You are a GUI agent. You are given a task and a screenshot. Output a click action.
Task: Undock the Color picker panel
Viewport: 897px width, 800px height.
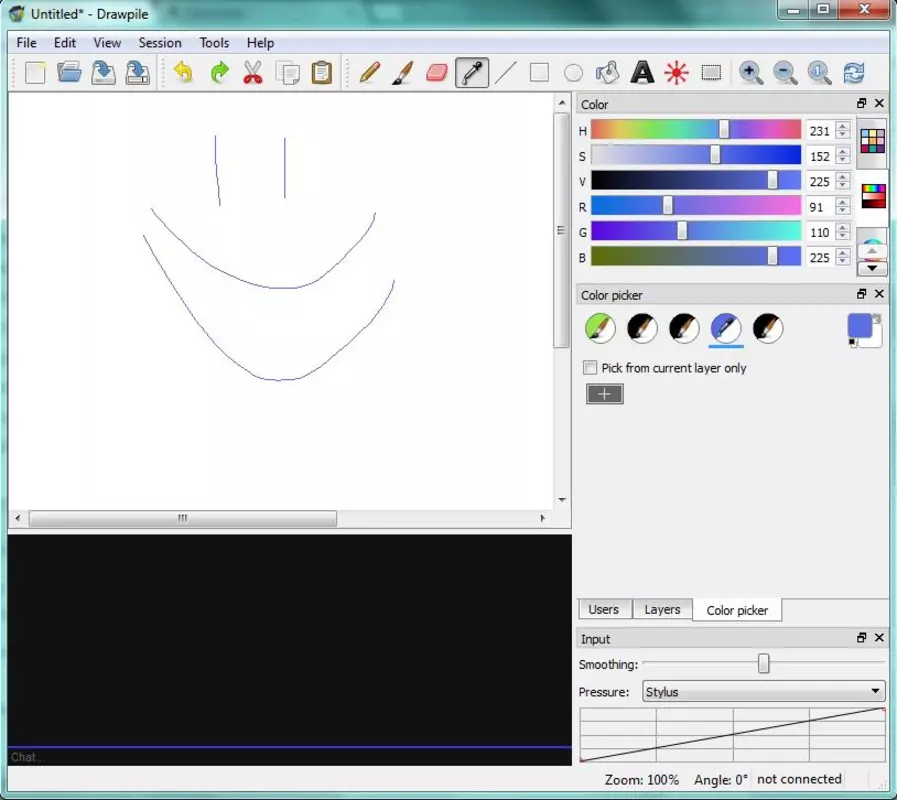[x=862, y=294]
